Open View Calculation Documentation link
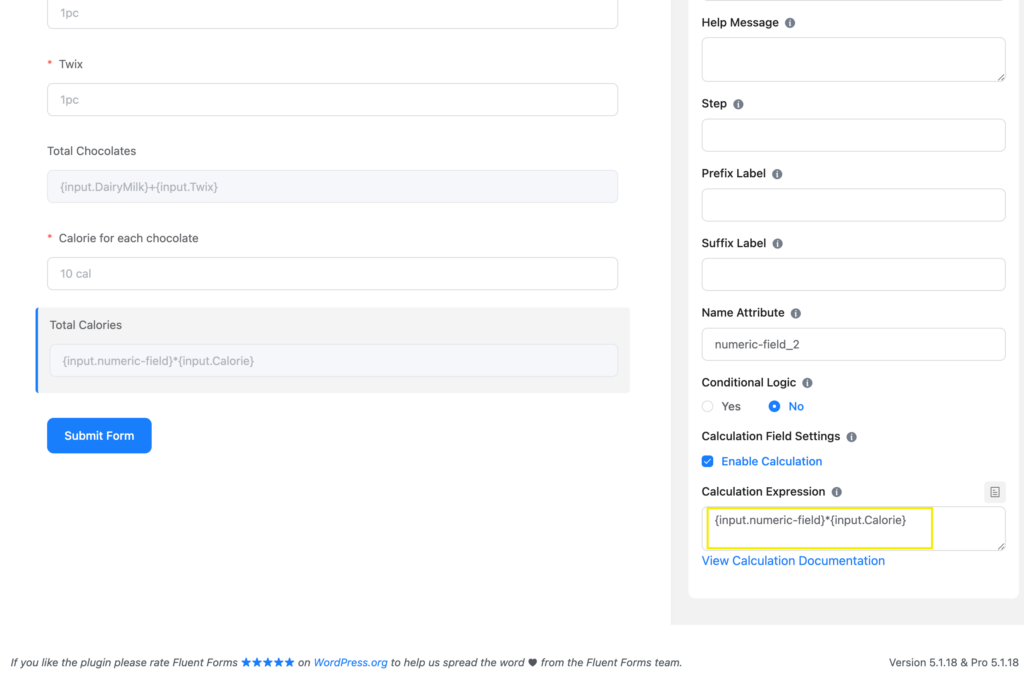Image resolution: width=1024 pixels, height=677 pixels. click(x=793, y=561)
